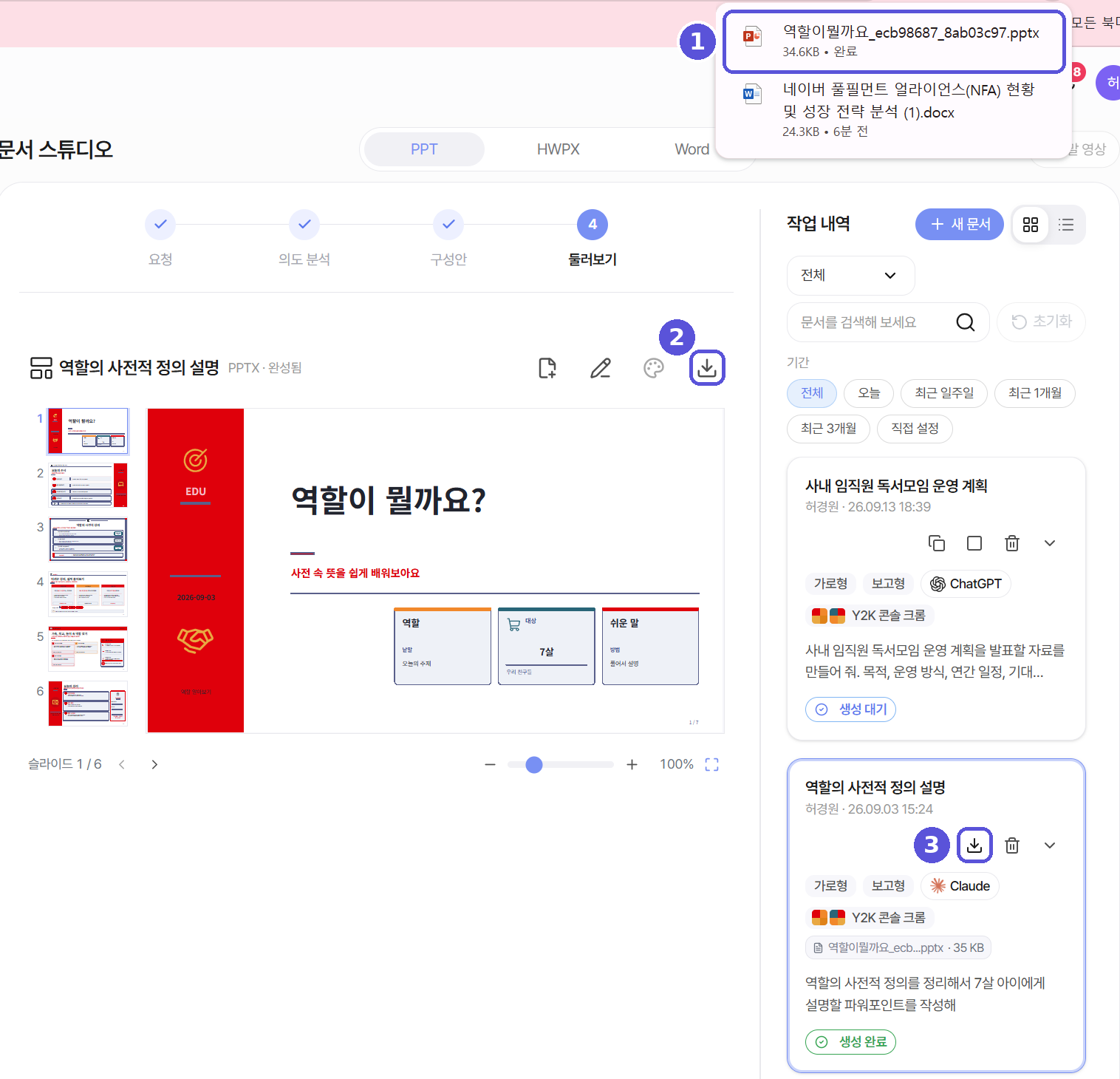Select slide 2 thumbnail
Viewport: 1120px width, 1079px height.
(88, 486)
